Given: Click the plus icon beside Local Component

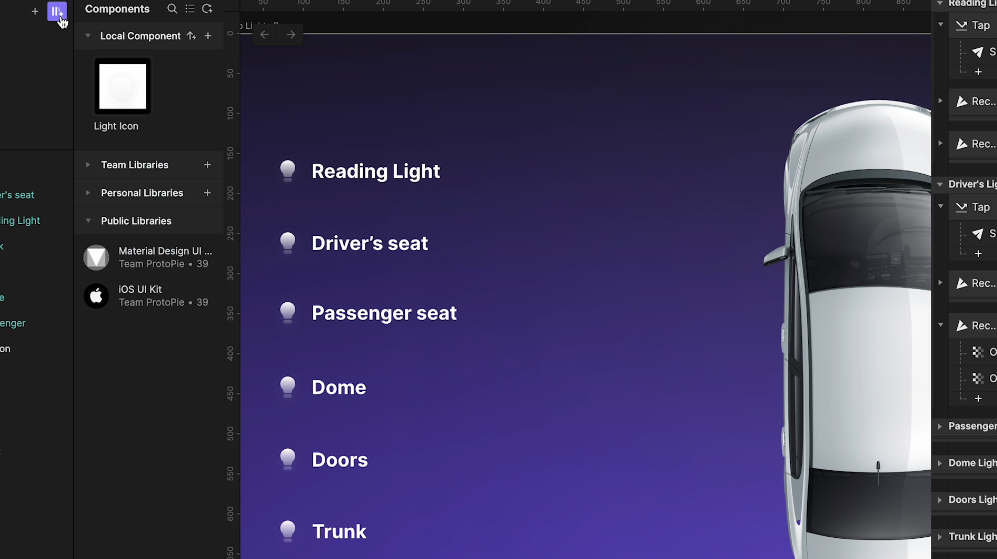Looking at the screenshot, I should 208,36.
